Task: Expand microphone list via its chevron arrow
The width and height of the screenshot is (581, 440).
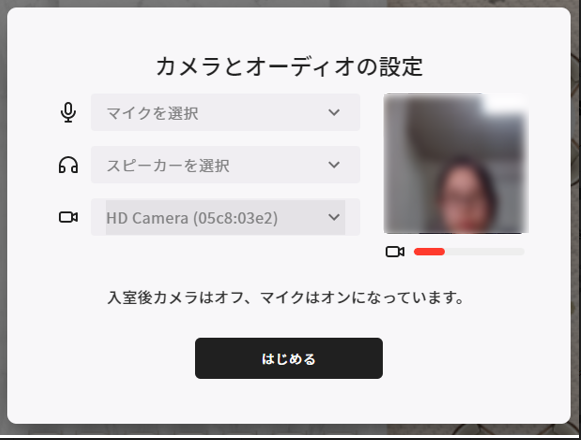Action: (334, 112)
